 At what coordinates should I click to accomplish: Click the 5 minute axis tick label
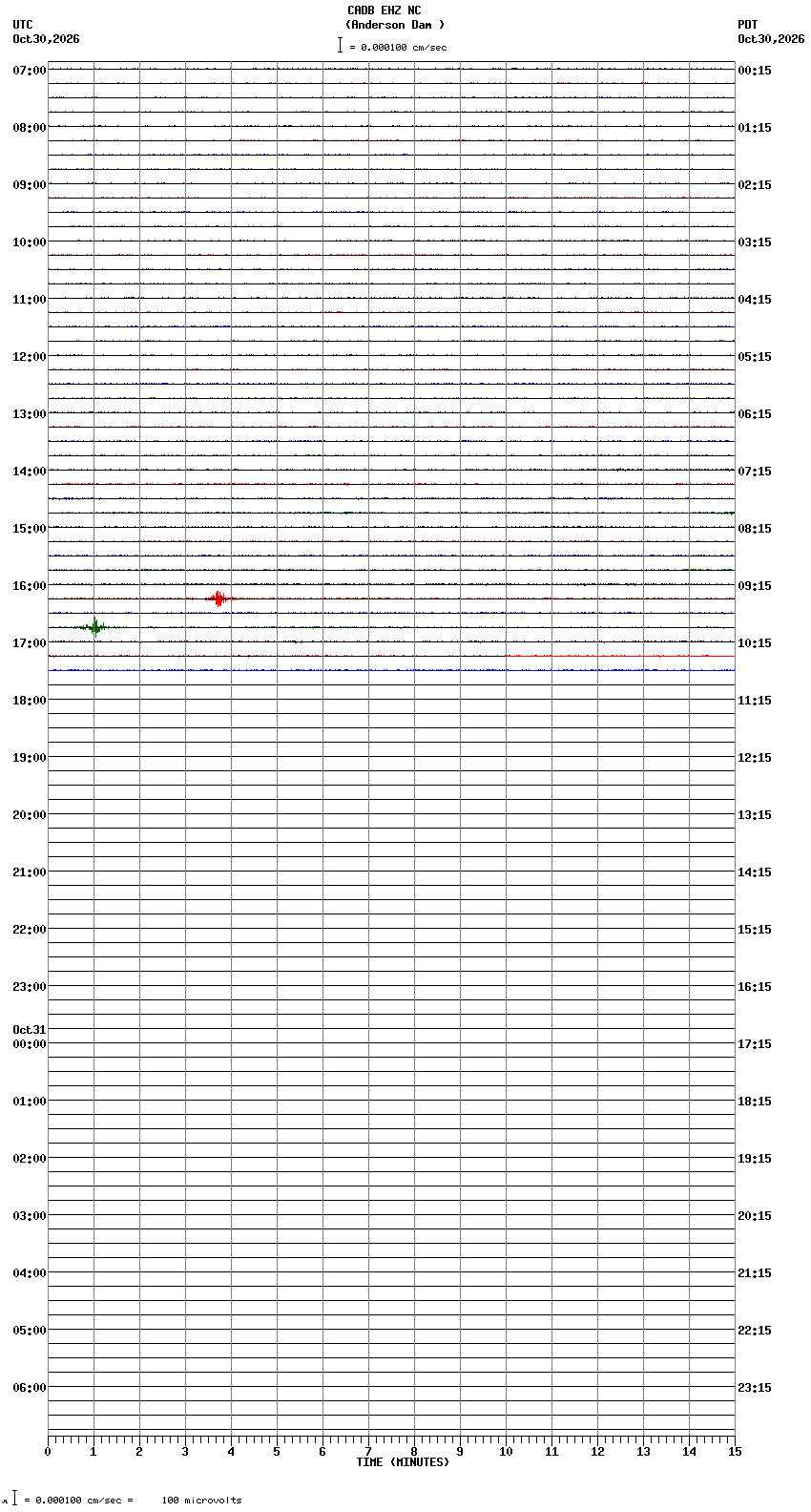(x=277, y=1452)
